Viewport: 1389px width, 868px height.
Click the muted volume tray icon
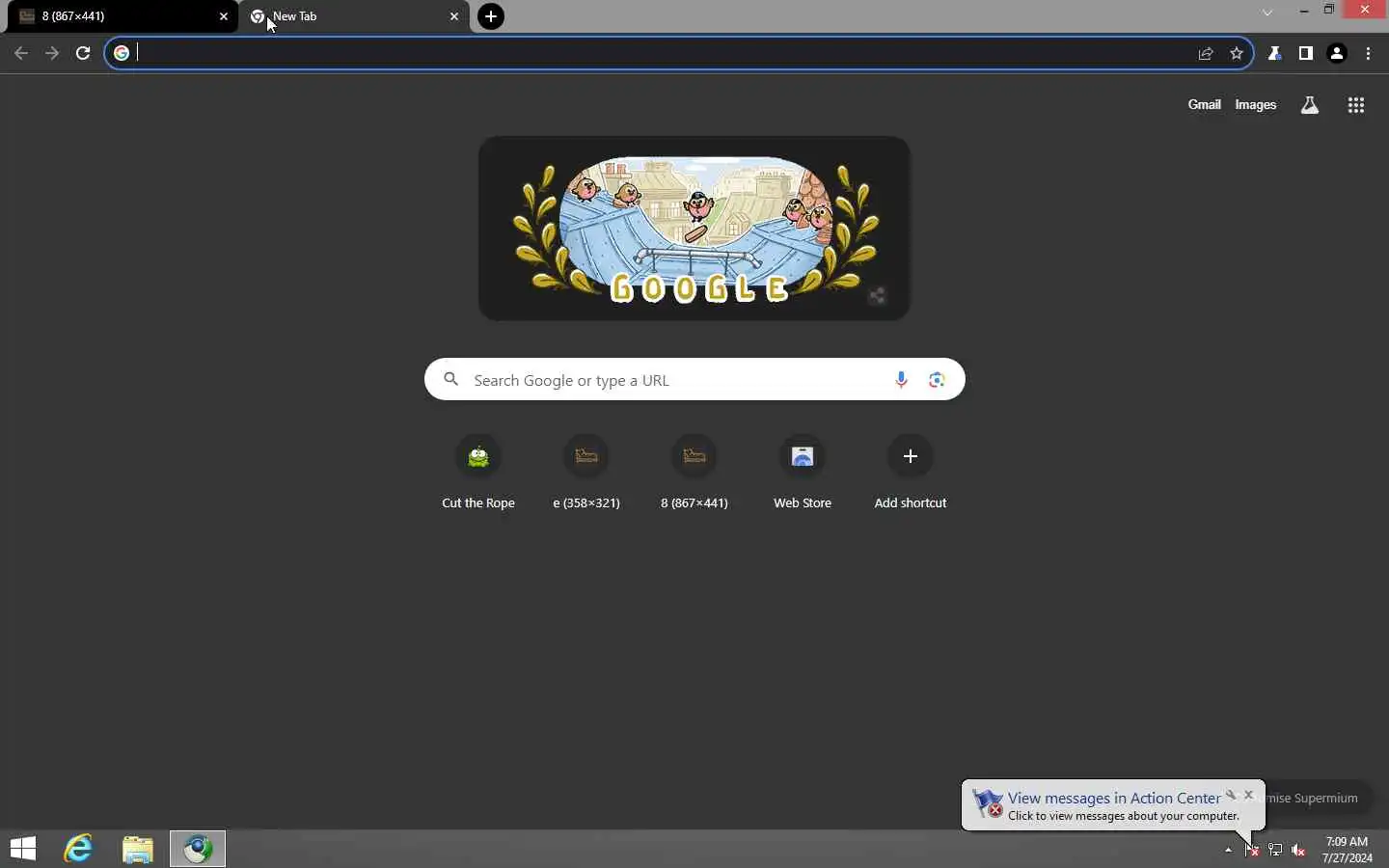[1298, 850]
